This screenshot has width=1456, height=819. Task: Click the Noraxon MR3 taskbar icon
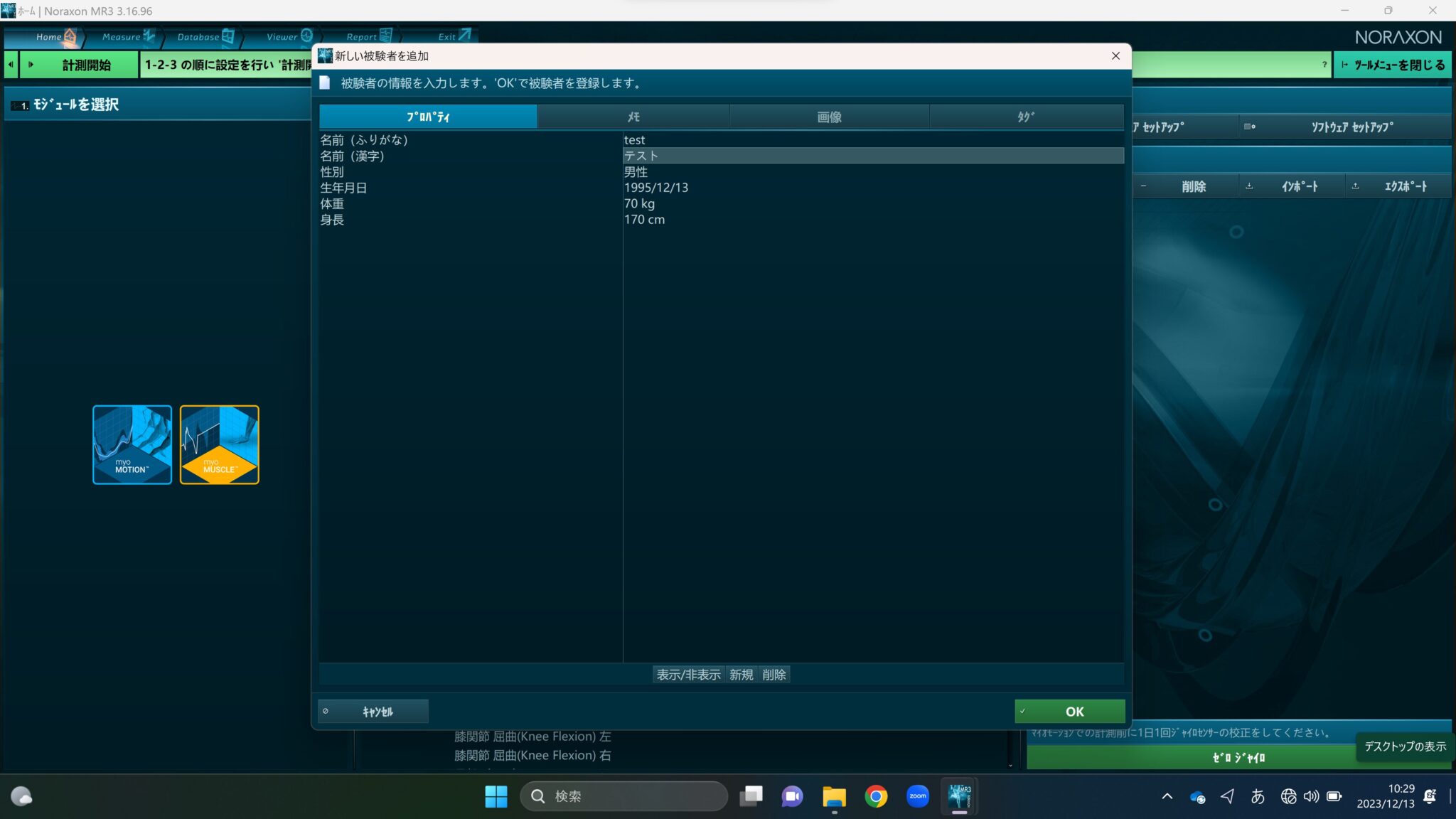pyautogui.click(x=959, y=796)
